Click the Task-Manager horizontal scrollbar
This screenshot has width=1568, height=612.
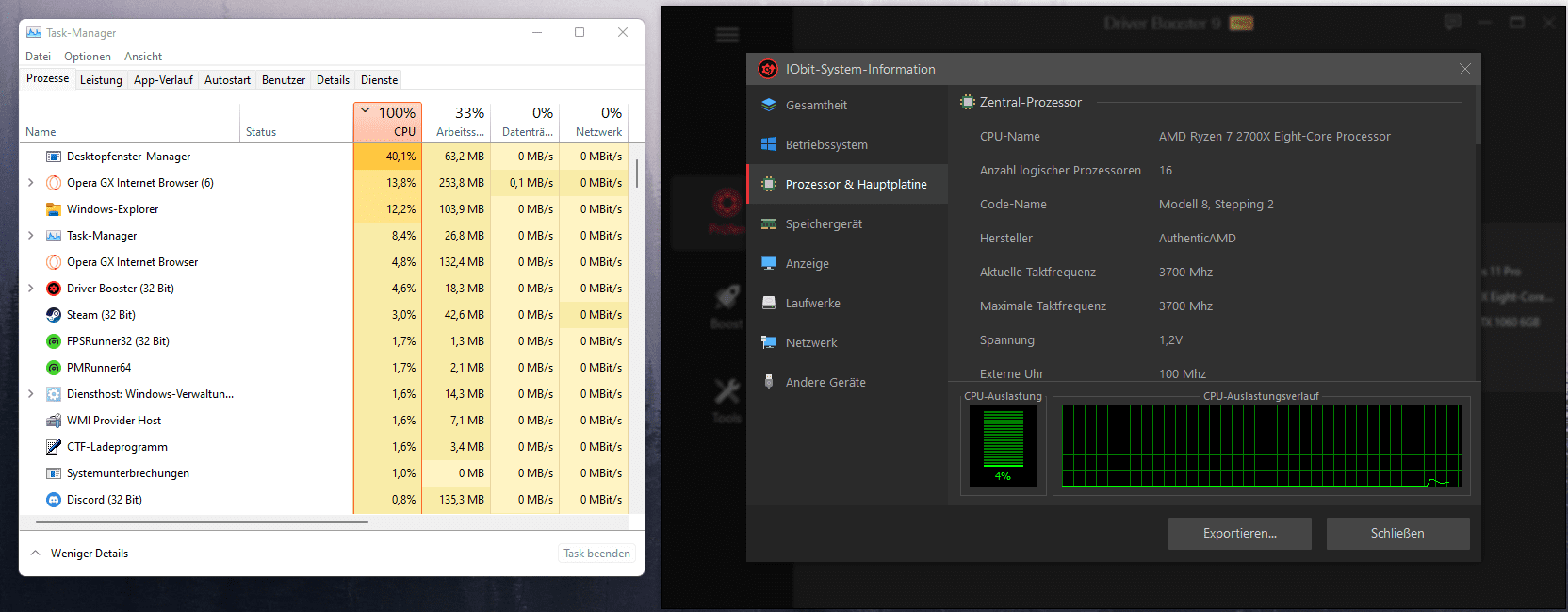[x=202, y=521]
